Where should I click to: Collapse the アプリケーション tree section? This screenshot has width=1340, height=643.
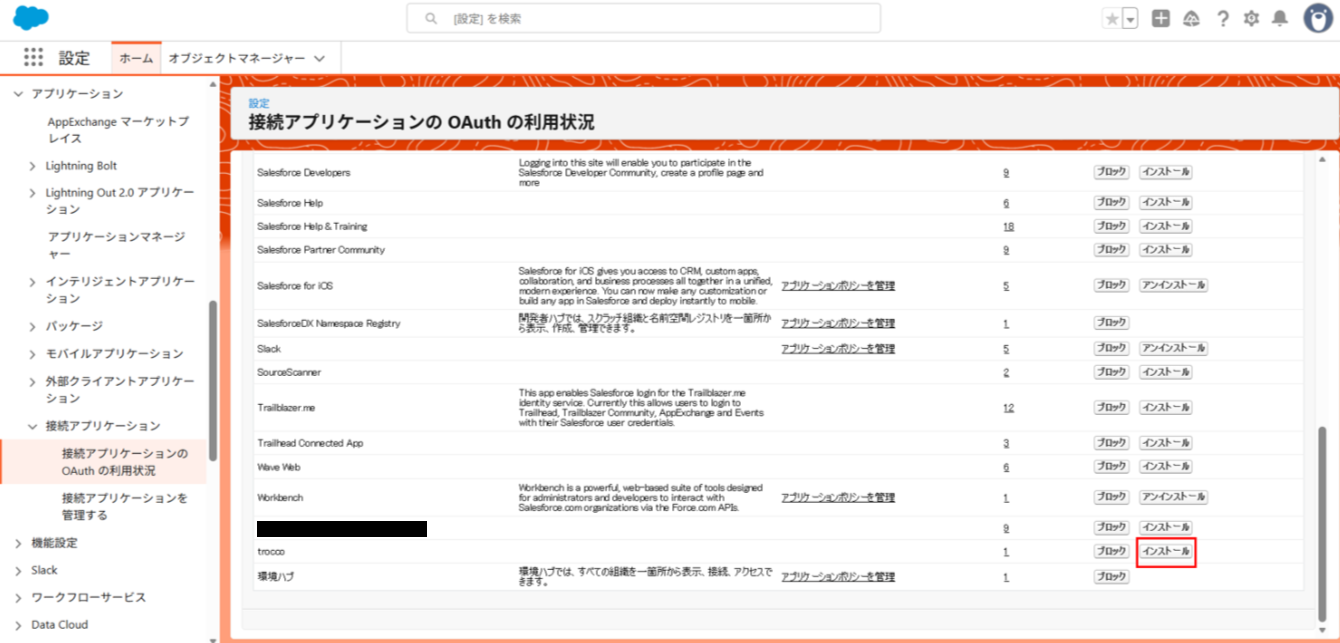[x=17, y=93]
